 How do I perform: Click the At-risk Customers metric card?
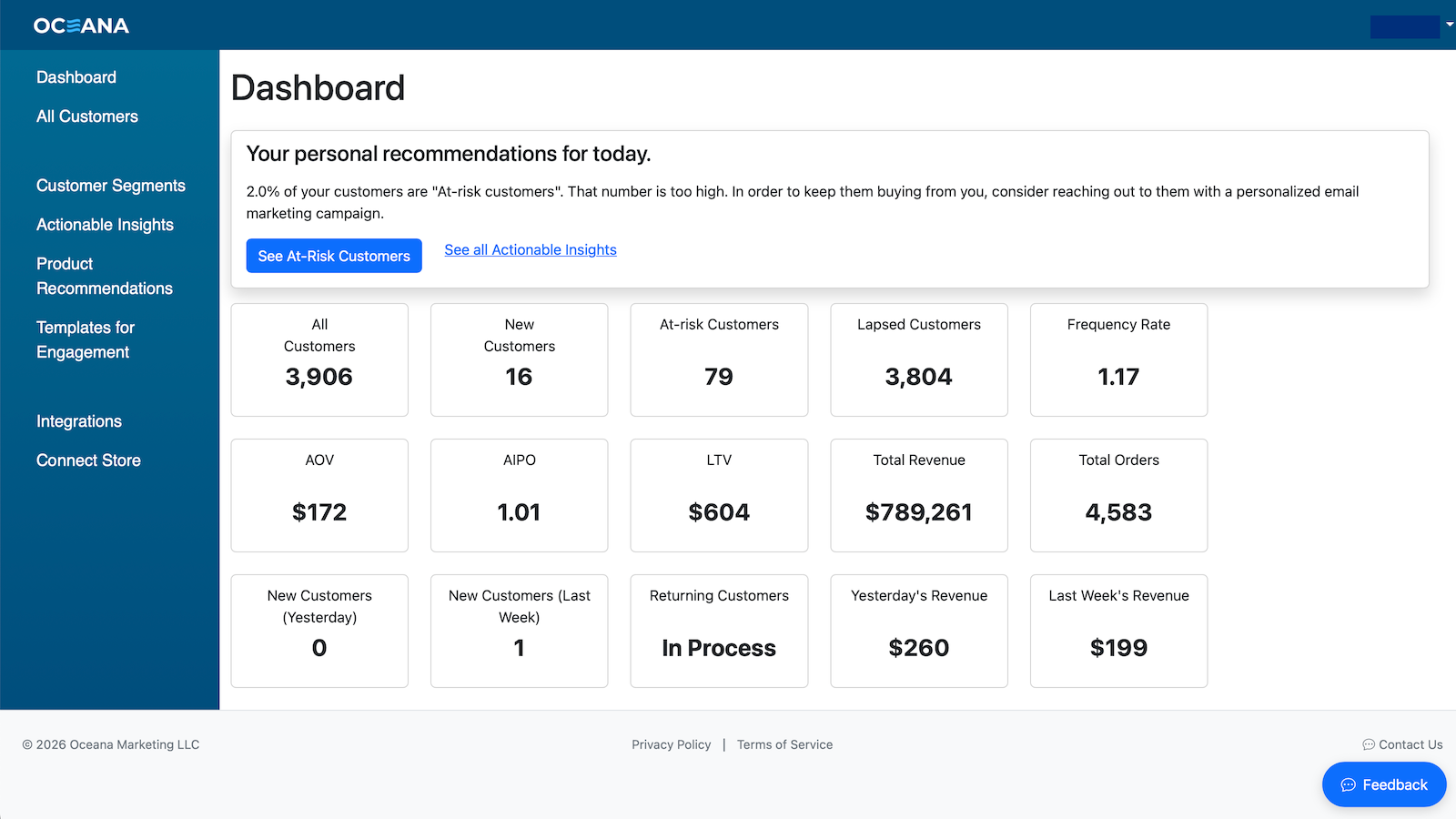pos(719,359)
